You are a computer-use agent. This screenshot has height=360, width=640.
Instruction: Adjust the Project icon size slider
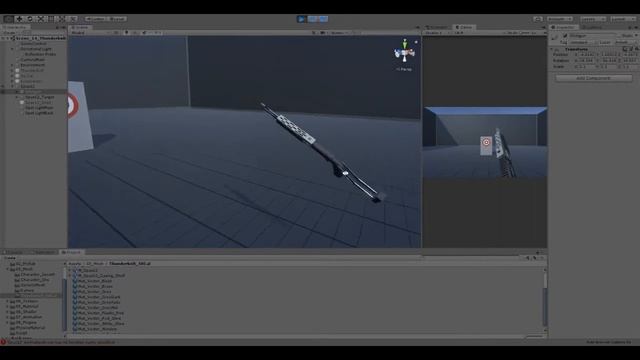[x=535, y=336]
